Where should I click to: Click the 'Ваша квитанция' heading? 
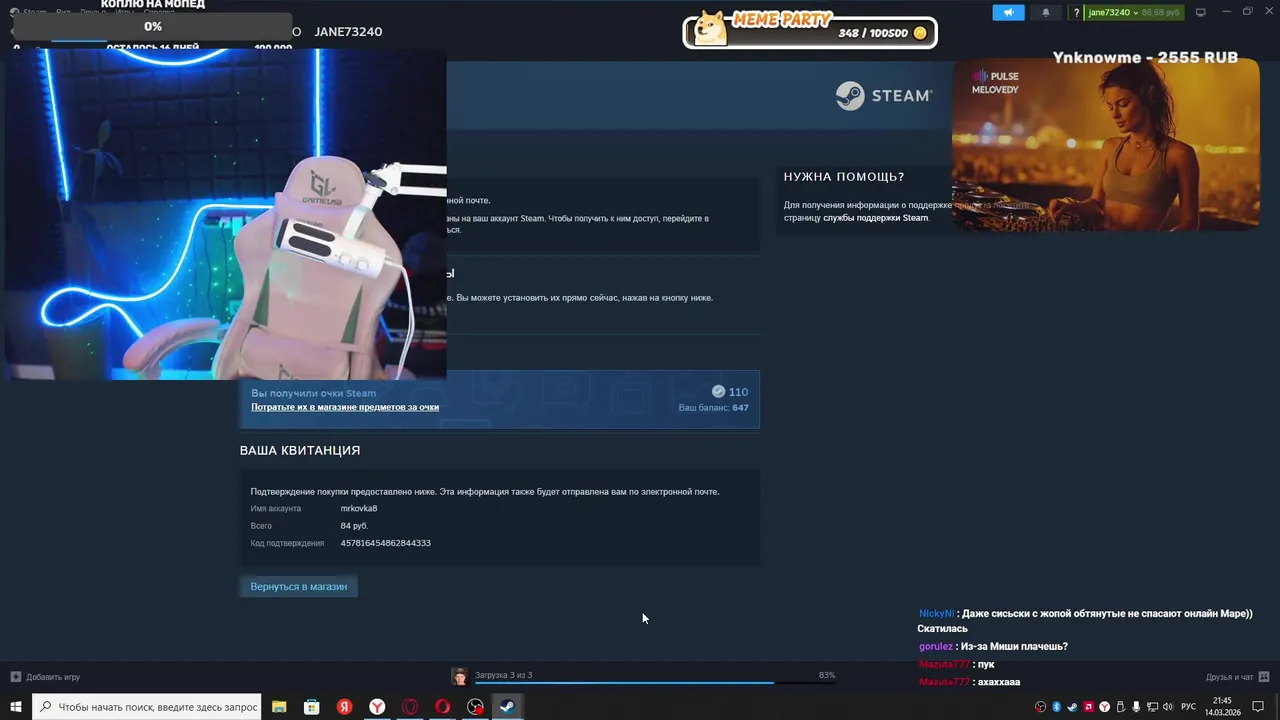tap(300, 450)
